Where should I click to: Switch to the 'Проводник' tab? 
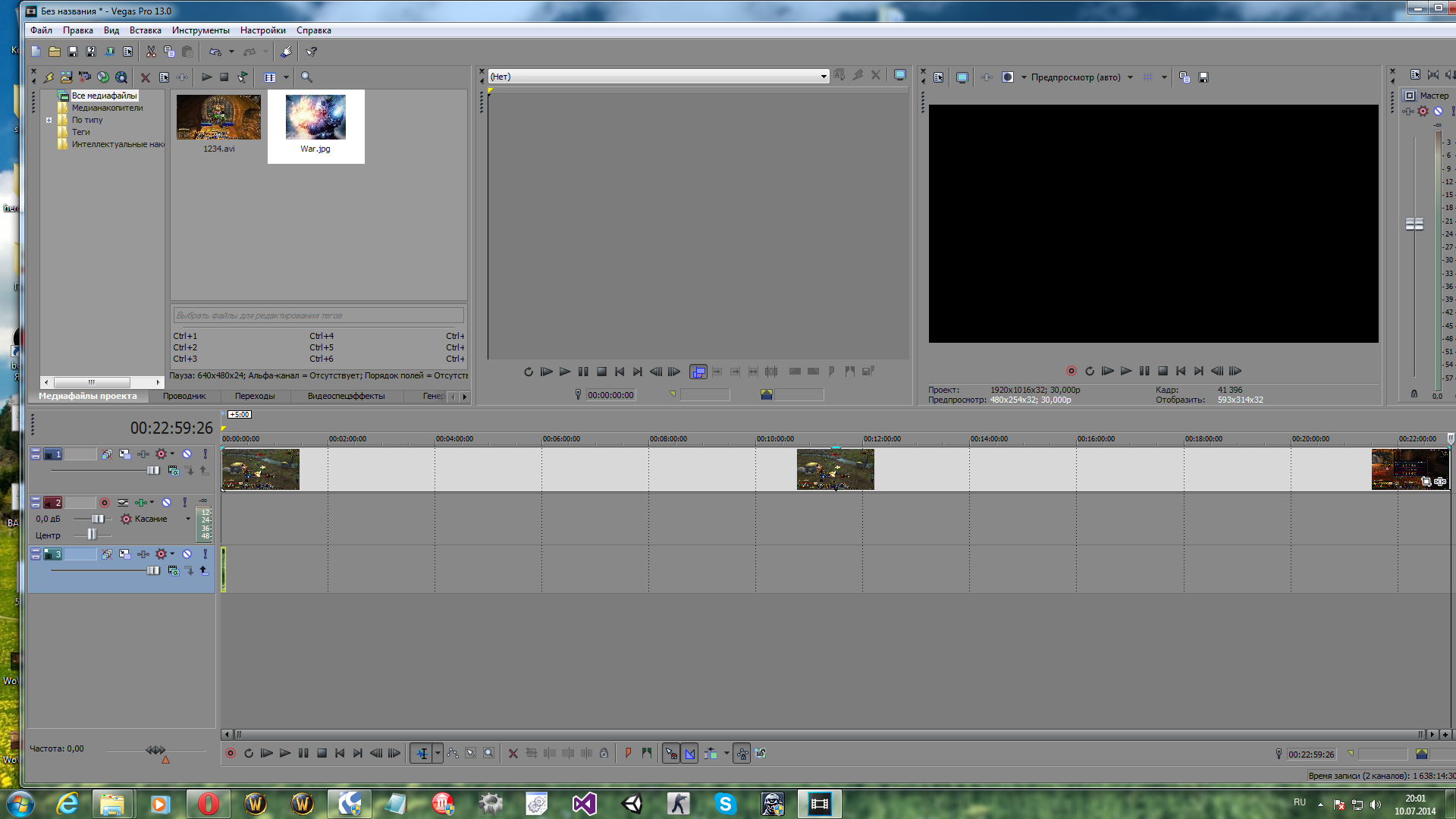point(184,396)
